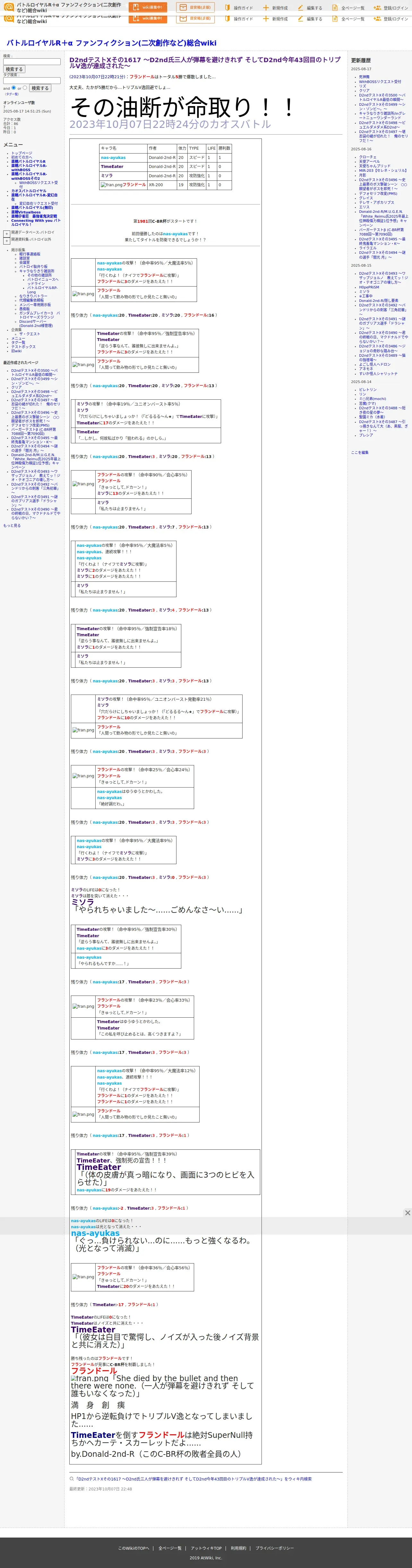Click 登録/ログイン in the topmost header bar
This screenshot has width=412, height=1568.
click(x=391, y=8)
